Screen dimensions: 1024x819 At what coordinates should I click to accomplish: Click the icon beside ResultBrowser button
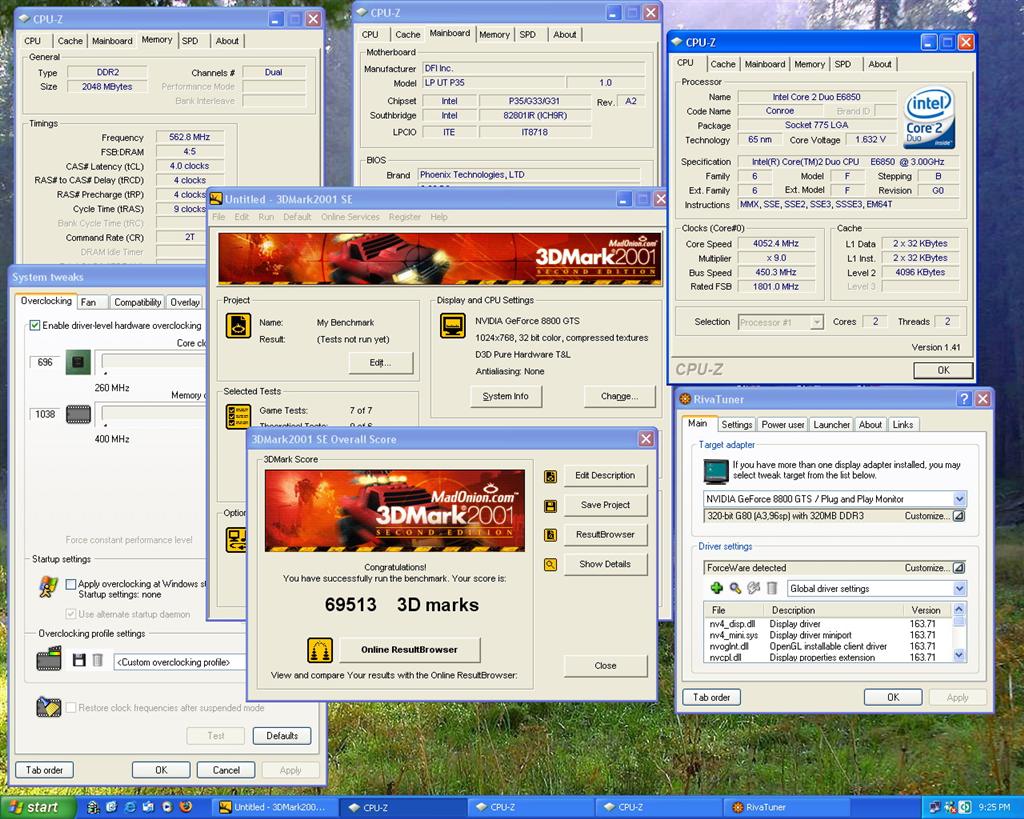point(551,535)
